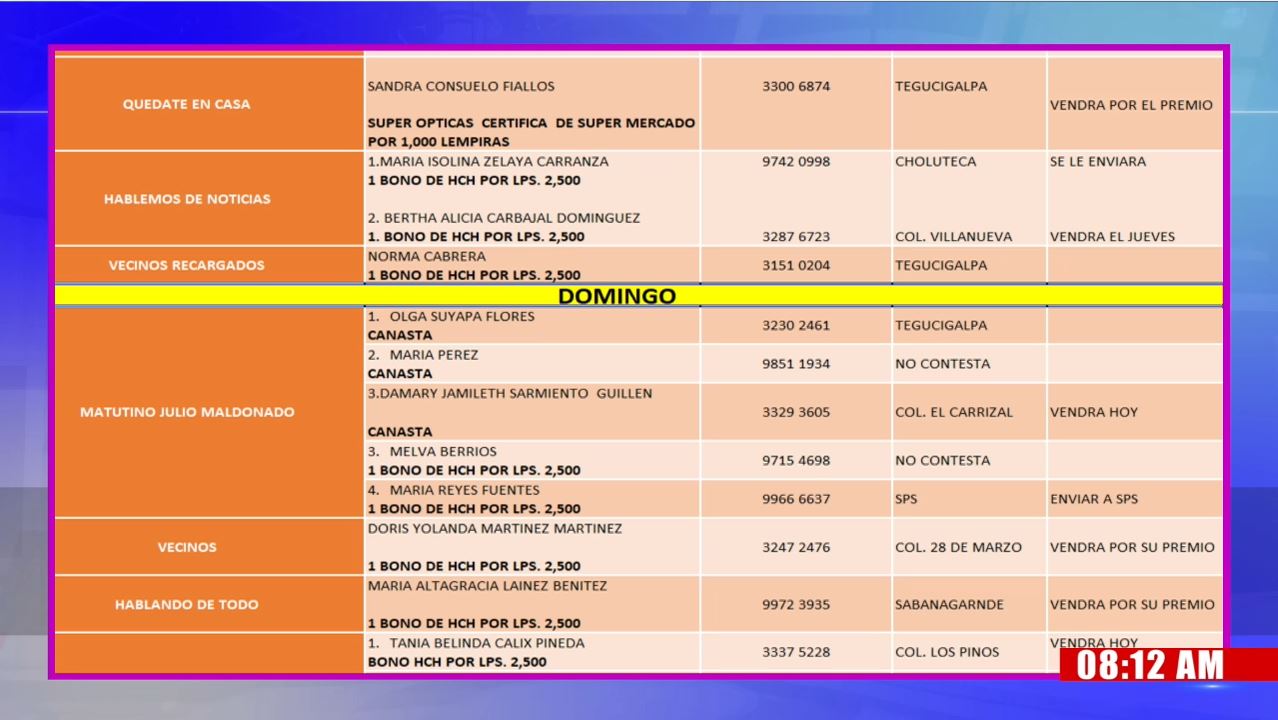Select the Doris Yolanda Martinez Martinez entry
Viewport: 1278px width, 720px height.
pos(494,529)
